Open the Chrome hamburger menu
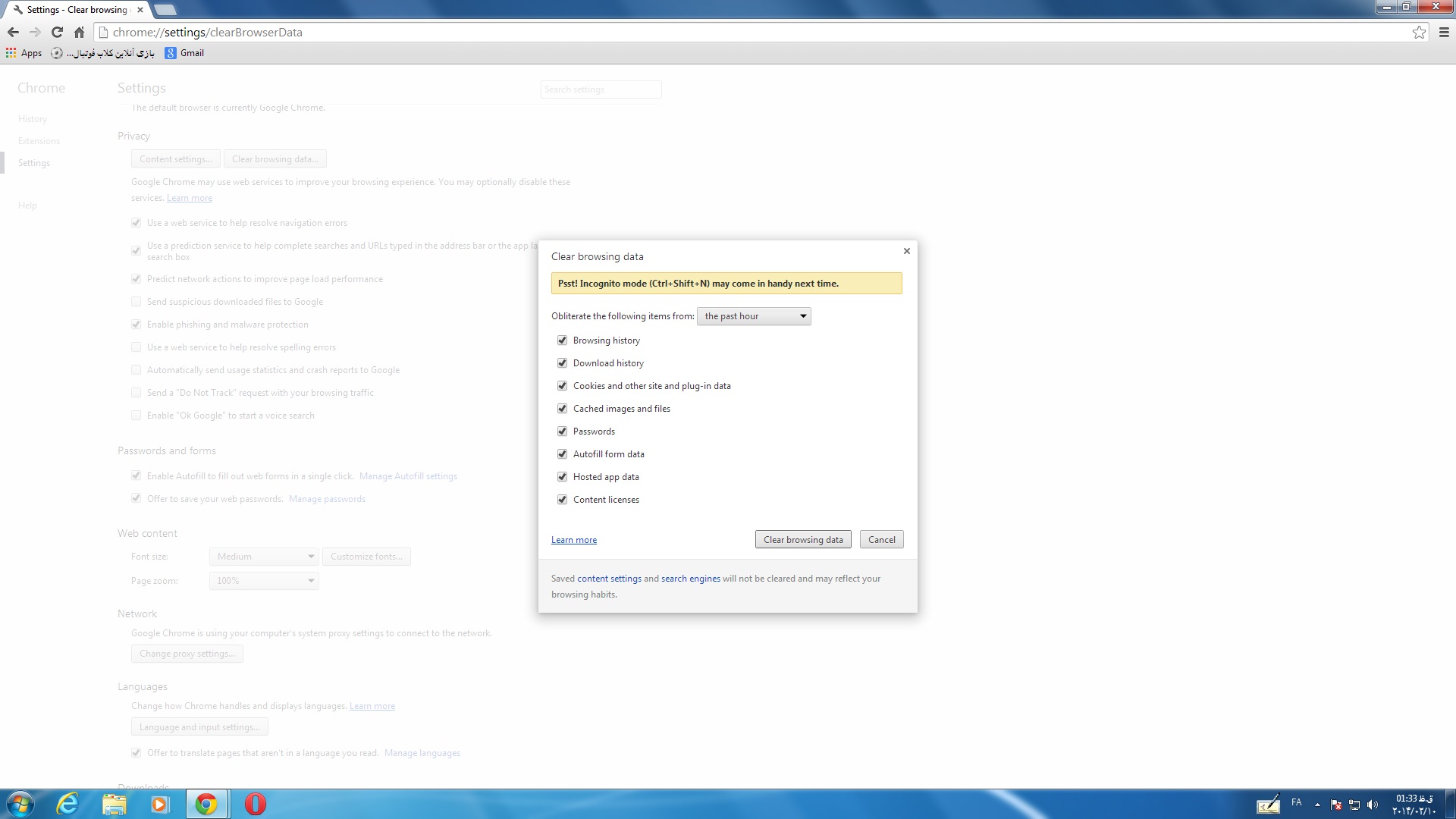The width and height of the screenshot is (1456, 819). click(1444, 32)
